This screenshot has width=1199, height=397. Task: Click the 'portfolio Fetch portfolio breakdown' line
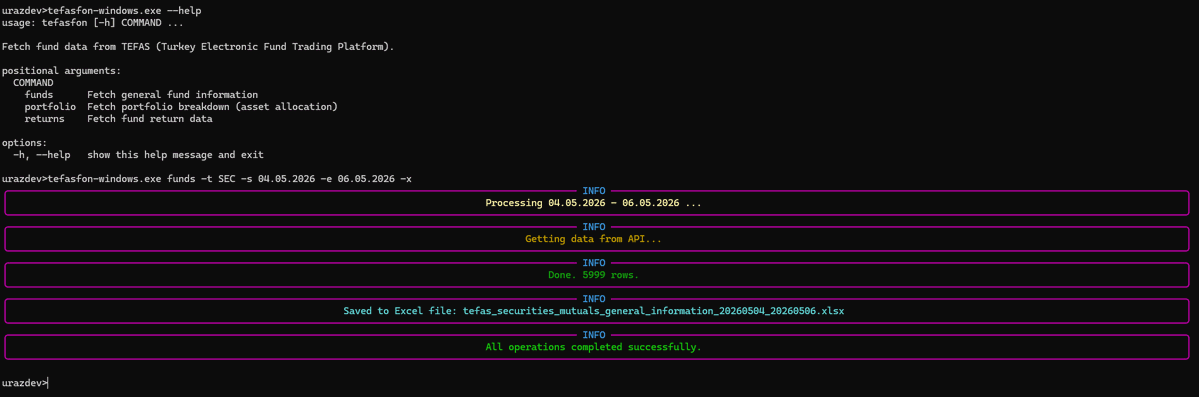tap(181, 107)
